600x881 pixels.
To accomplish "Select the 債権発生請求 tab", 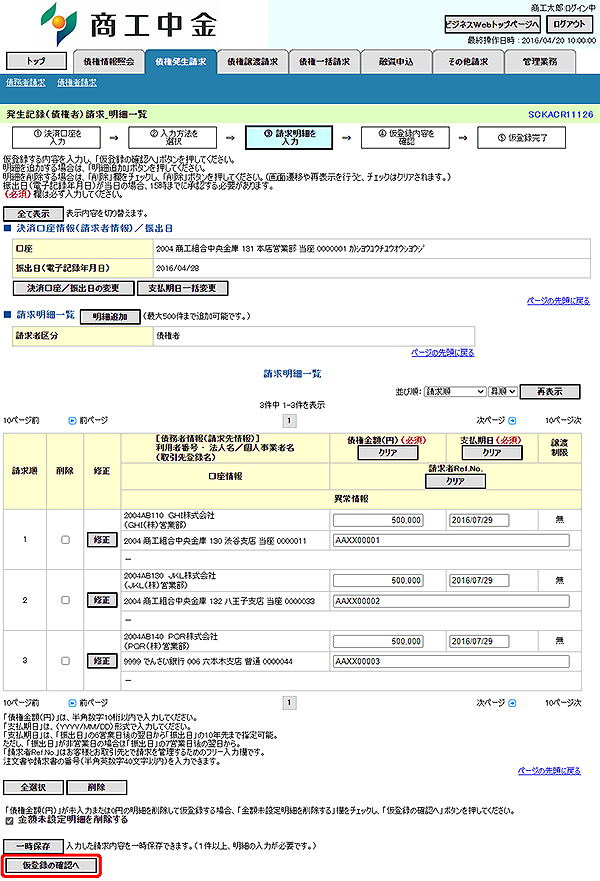I will [x=180, y=62].
